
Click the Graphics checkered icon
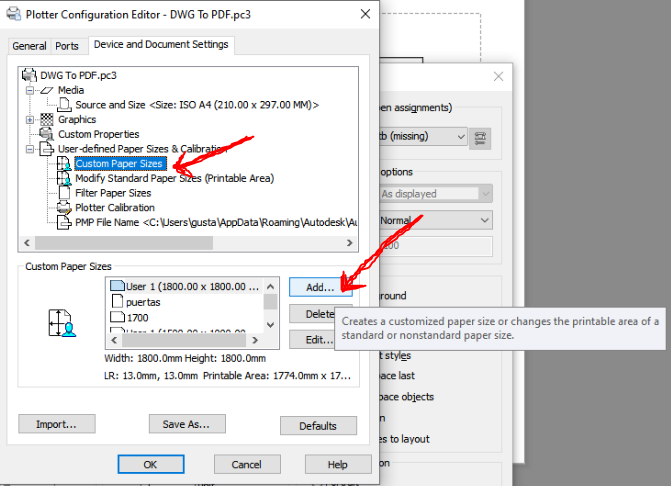coord(47,119)
